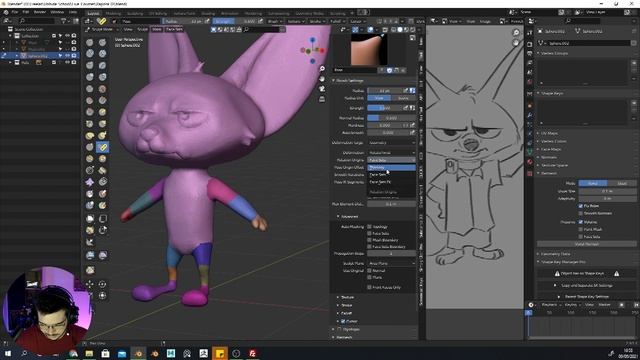The height and width of the screenshot is (360, 640).
Task: Choose Topology in Rotation Origins list
Action: (391, 167)
